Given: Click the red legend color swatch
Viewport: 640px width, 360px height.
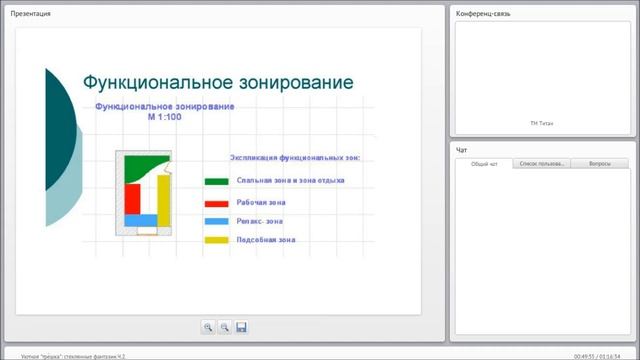Looking at the screenshot, I should tap(216, 204).
